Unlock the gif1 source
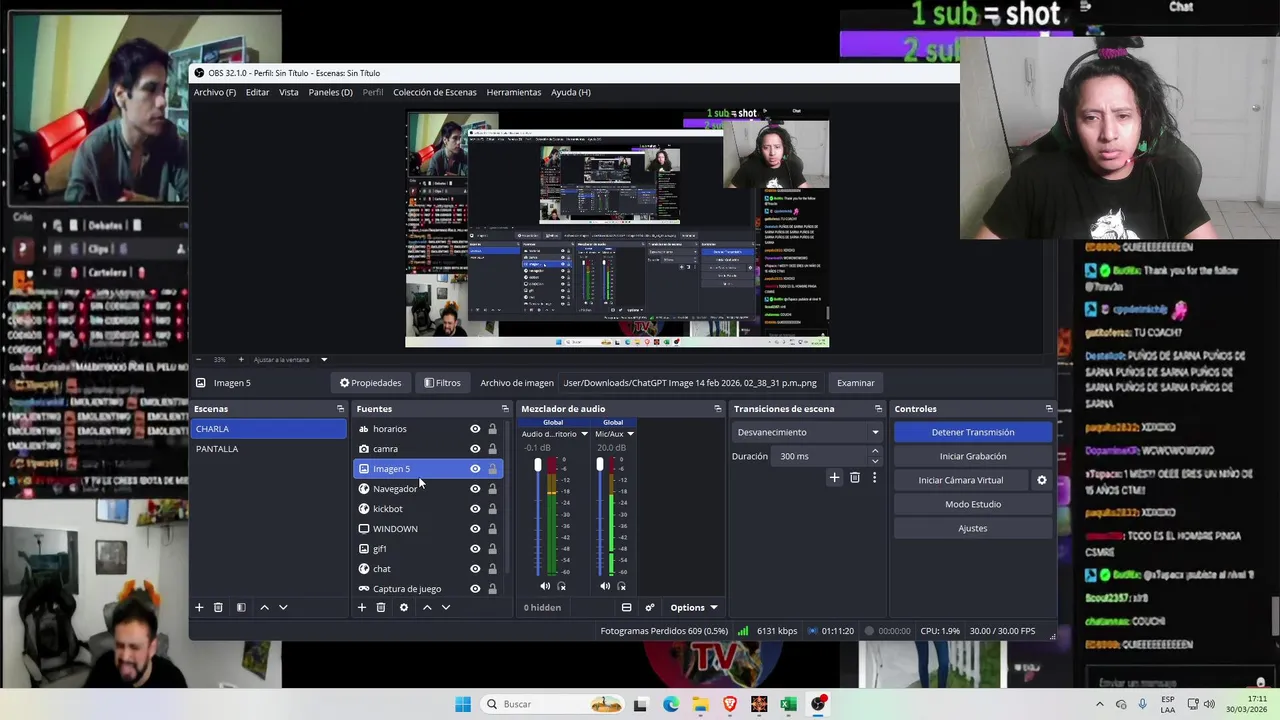The height and width of the screenshot is (720, 1280). pyautogui.click(x=492, y=549)
